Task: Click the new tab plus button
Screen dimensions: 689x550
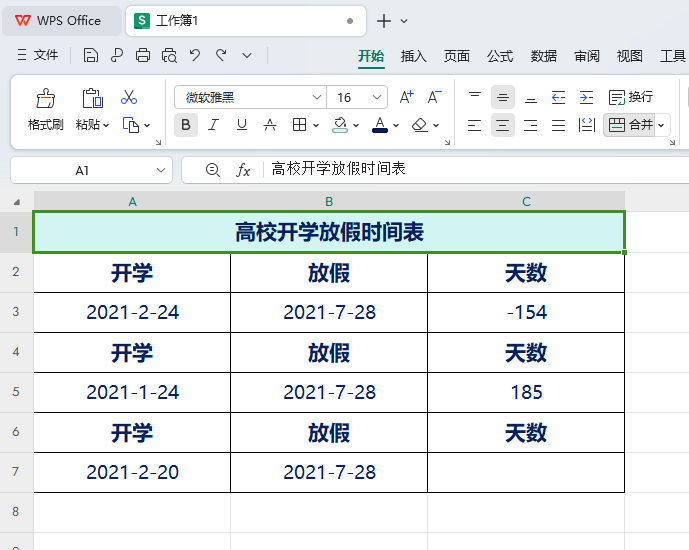Action: coord(384,21)
